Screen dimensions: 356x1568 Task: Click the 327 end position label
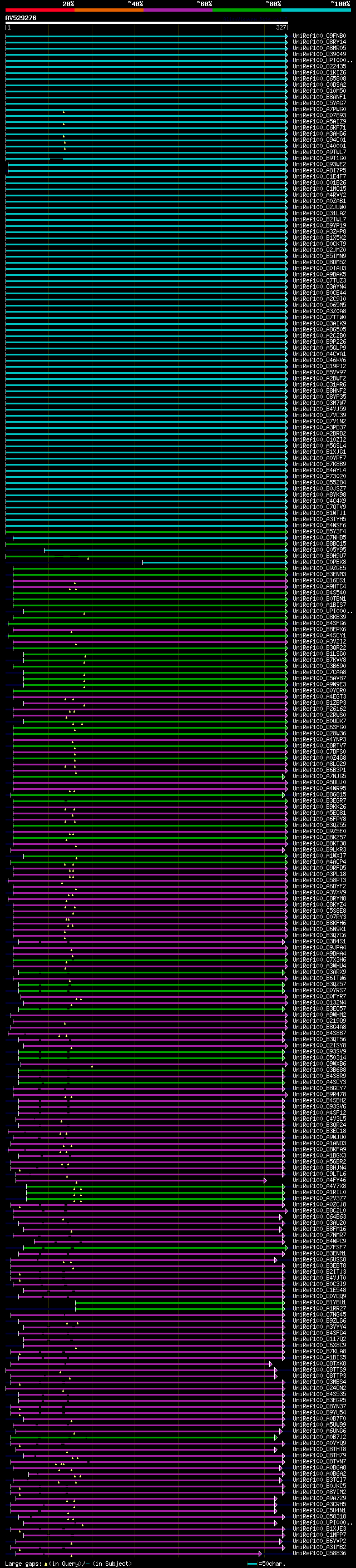tap(281, 27)
